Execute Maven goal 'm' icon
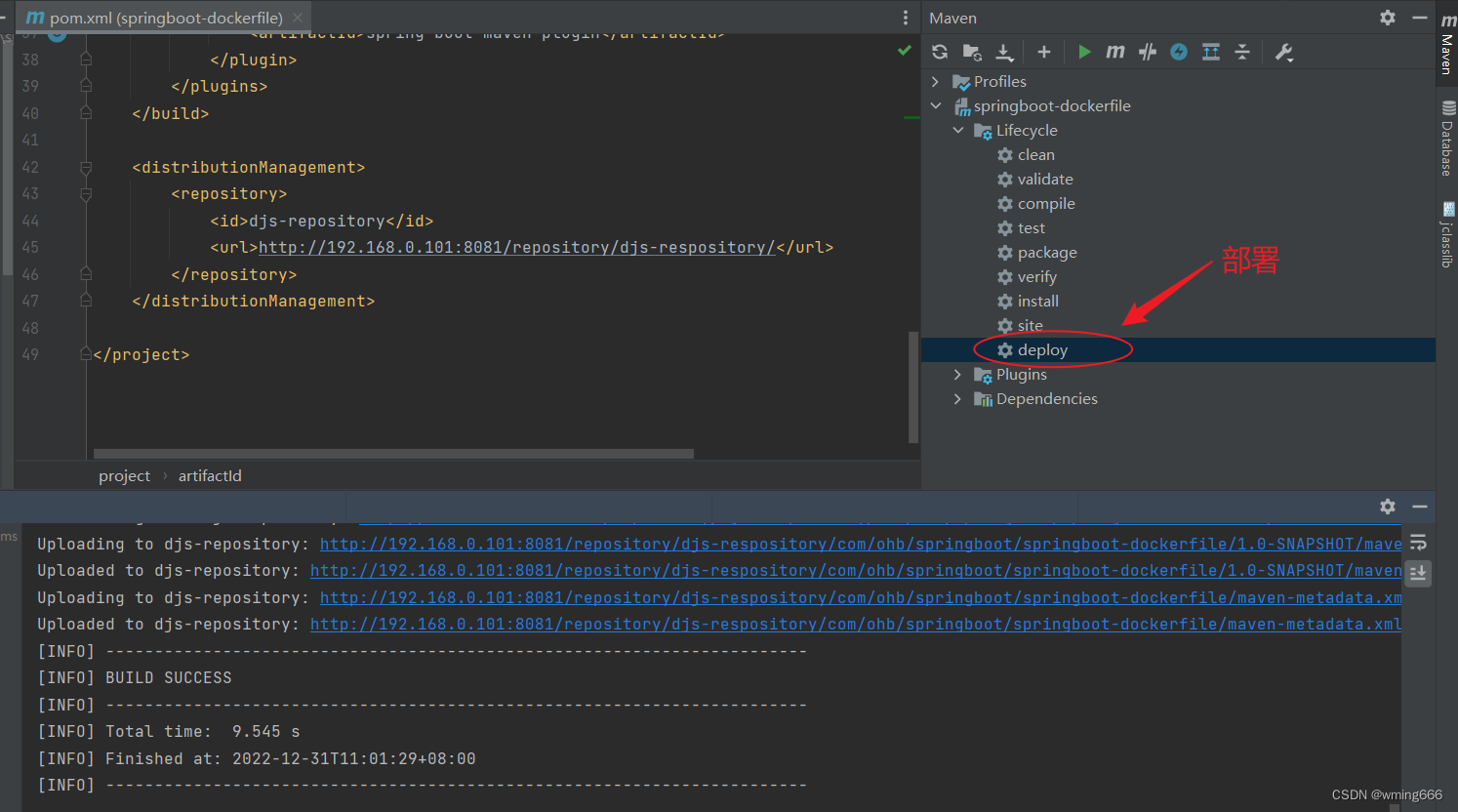The height and width of the screenshot is (812, 1458). click(1115, 52)
